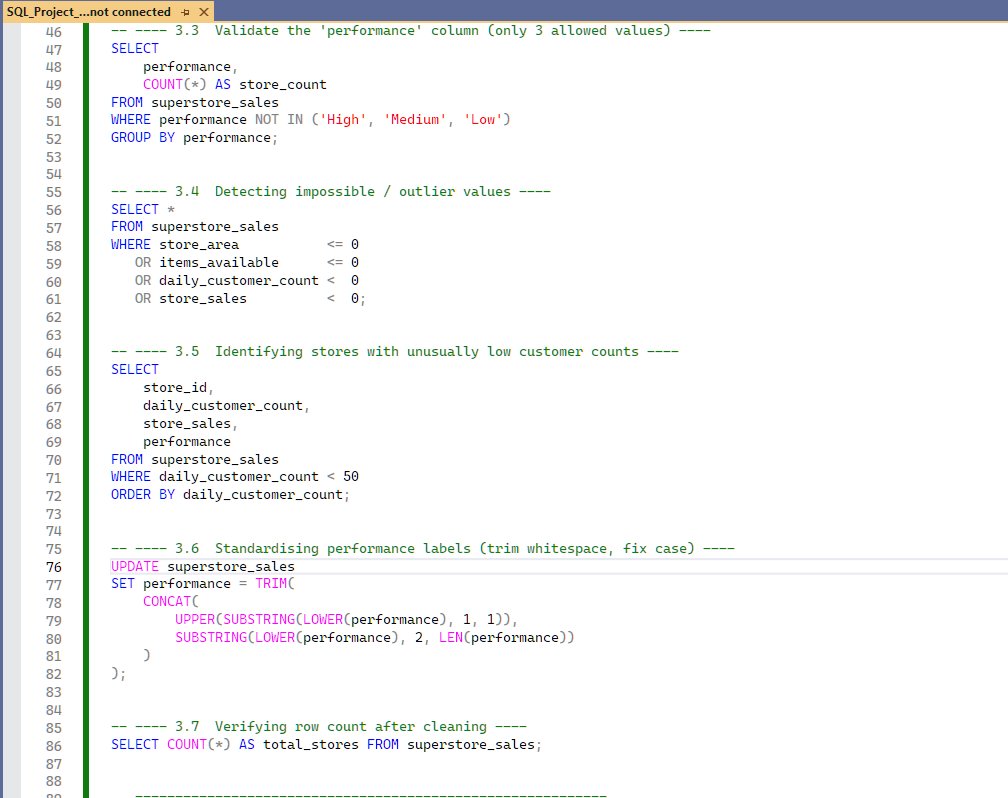Screen dimensions: 1008x798
Task: Click line number 76 in the gutter
Action: coord(54,567)
